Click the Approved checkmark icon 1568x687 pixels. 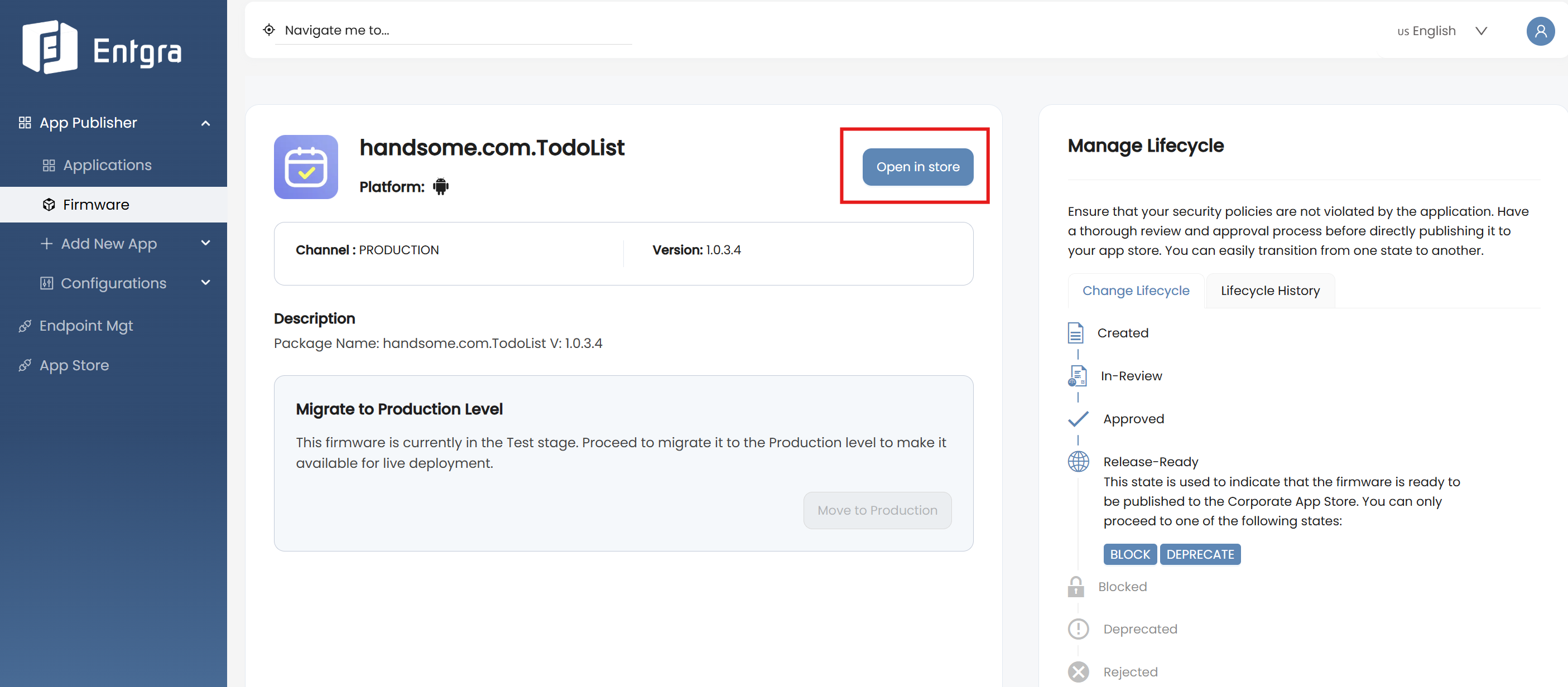coord(1078,419)
